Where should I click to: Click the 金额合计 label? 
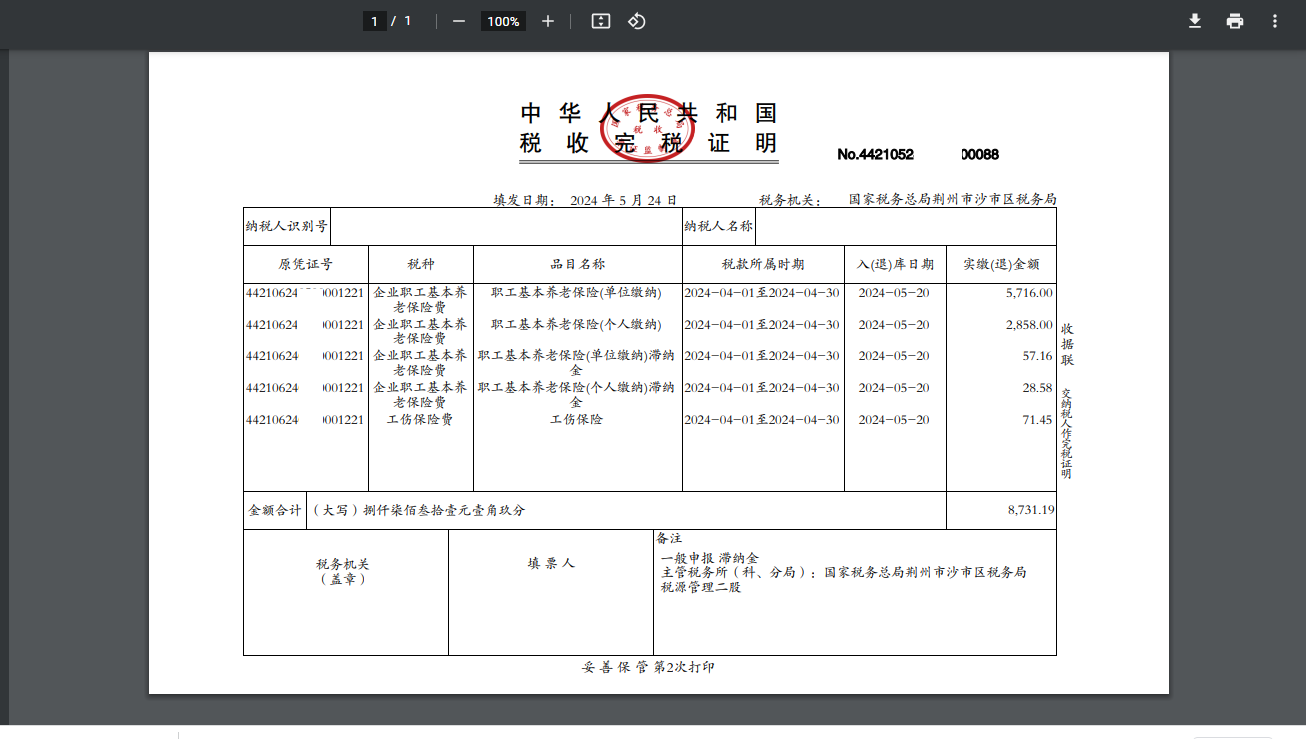(x=275, y=510)
